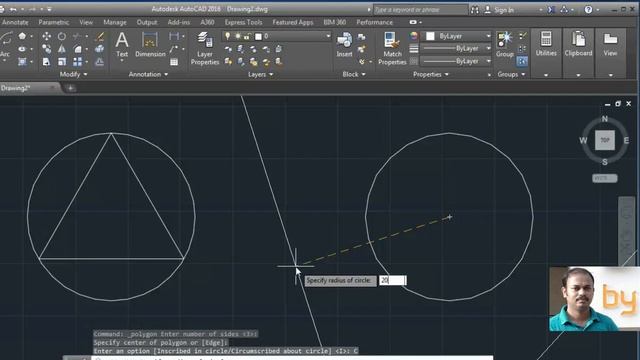Open the linetype ByLayer dropdown
This screenshot has height=360, width=640.
pos(488,61)
